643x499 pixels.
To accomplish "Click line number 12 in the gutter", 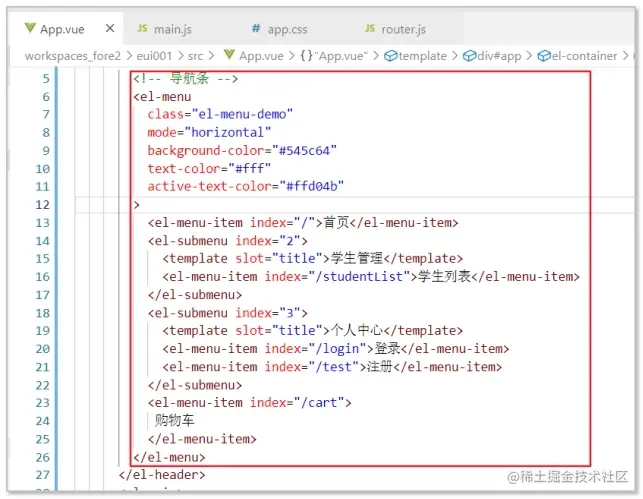I will click(x=42, y=205).
